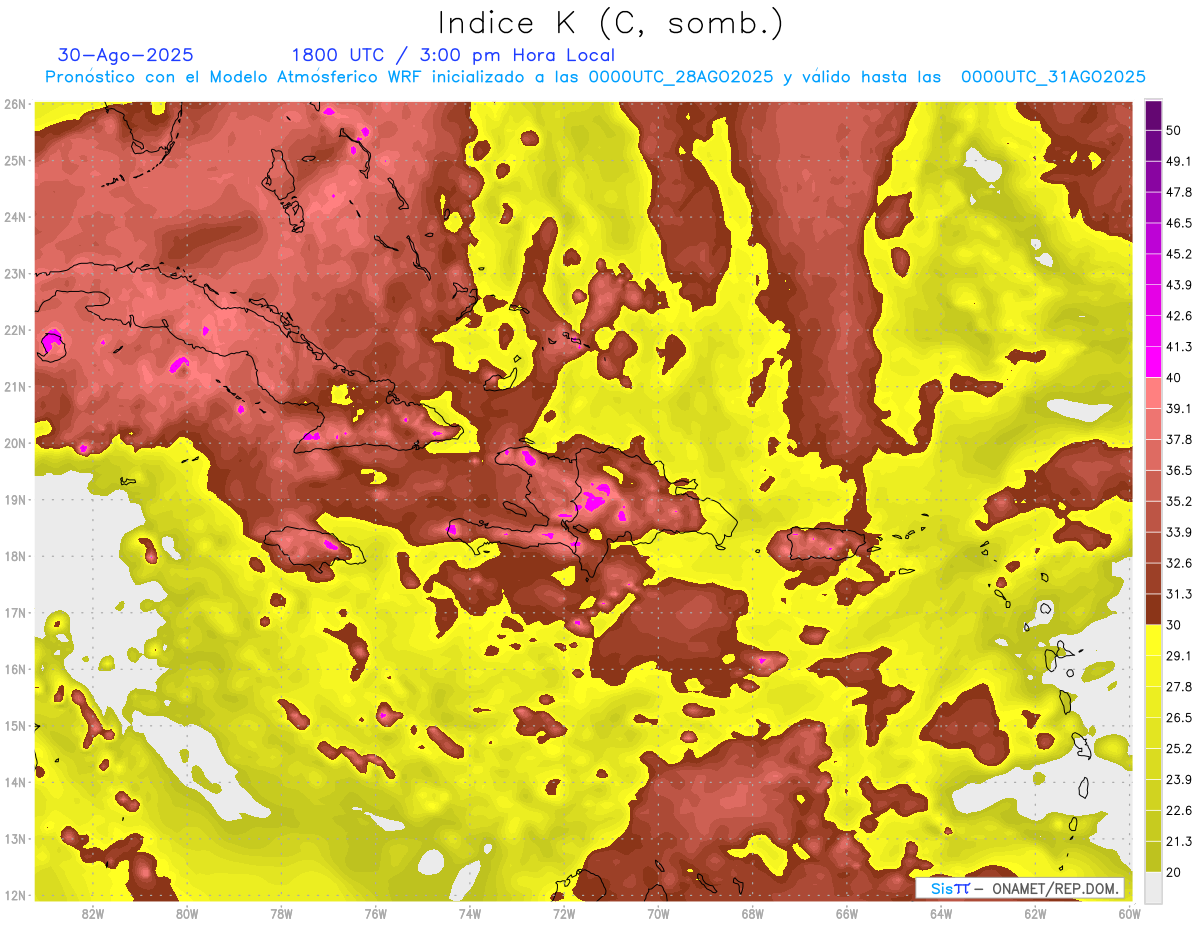Click the '32.6' legend value
The width and height of the screenshot is (1200, 927).
pos(1179,563)
